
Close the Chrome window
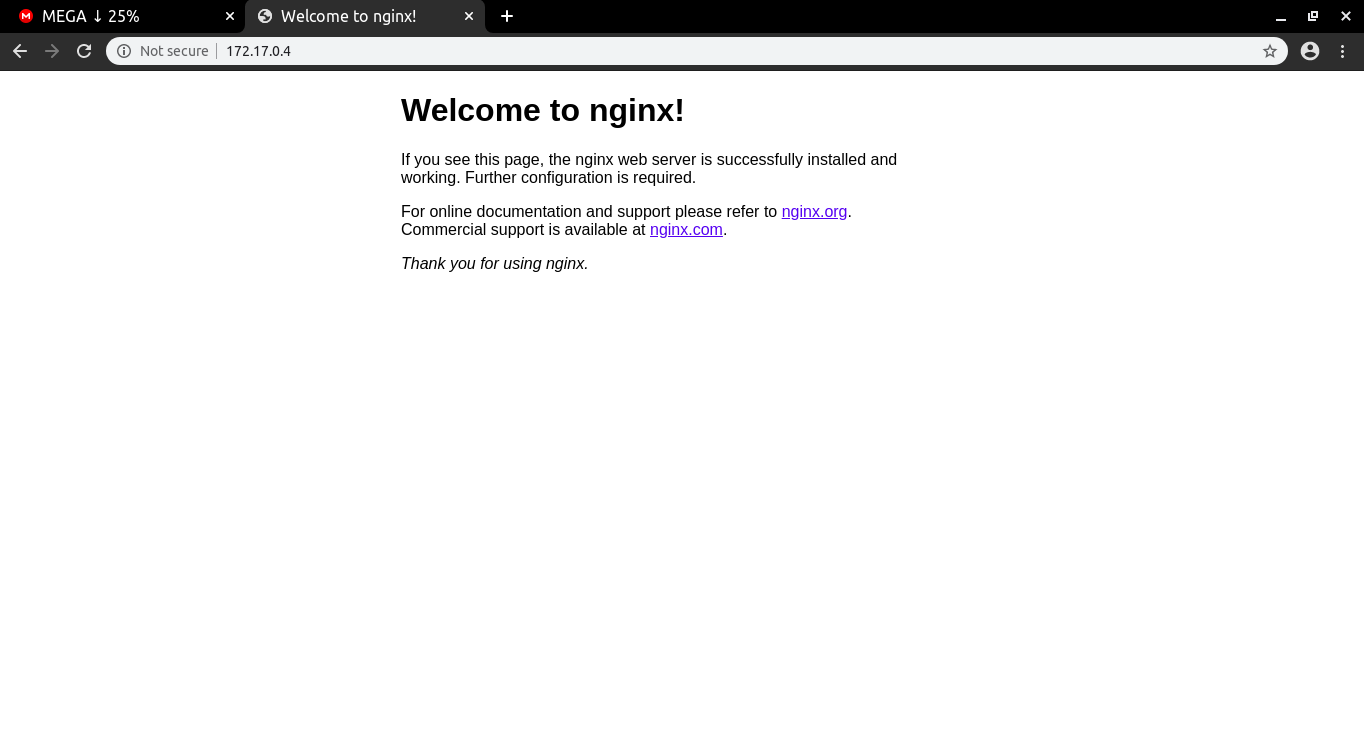[x=1346, y=16]
